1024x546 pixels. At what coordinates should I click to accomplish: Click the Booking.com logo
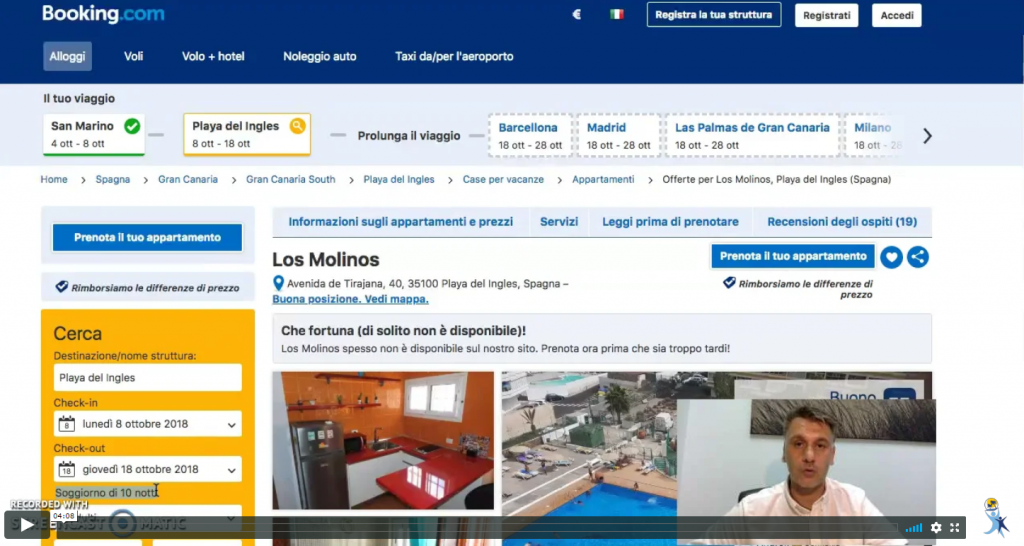[x=103, y=14]
